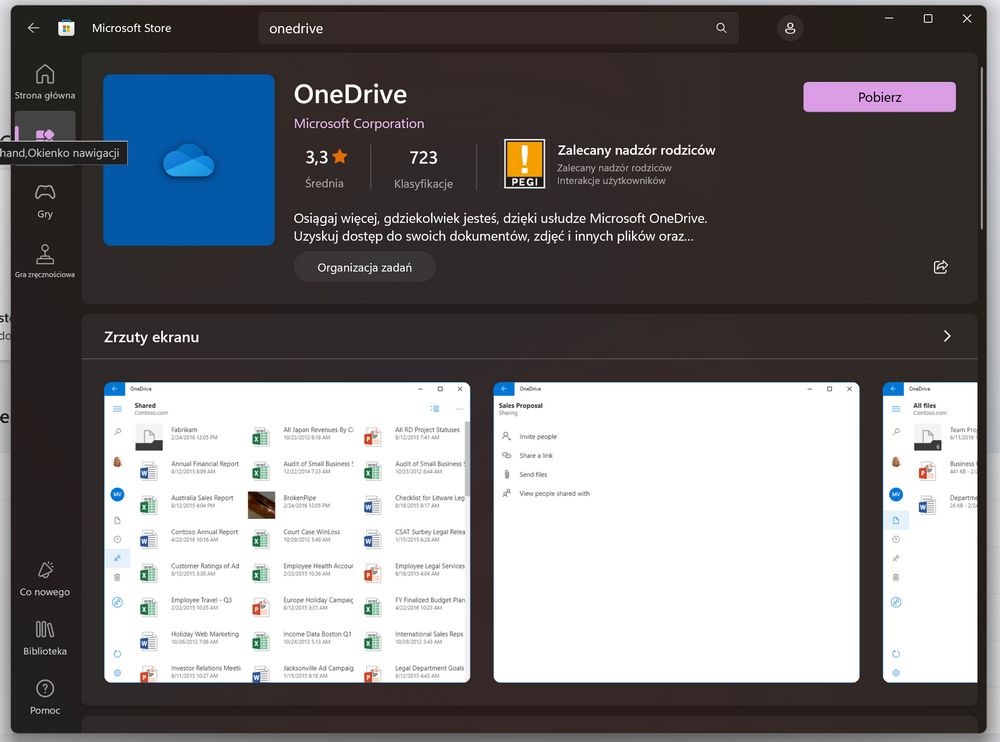Click the Organizacja zadań category chip

365,267
